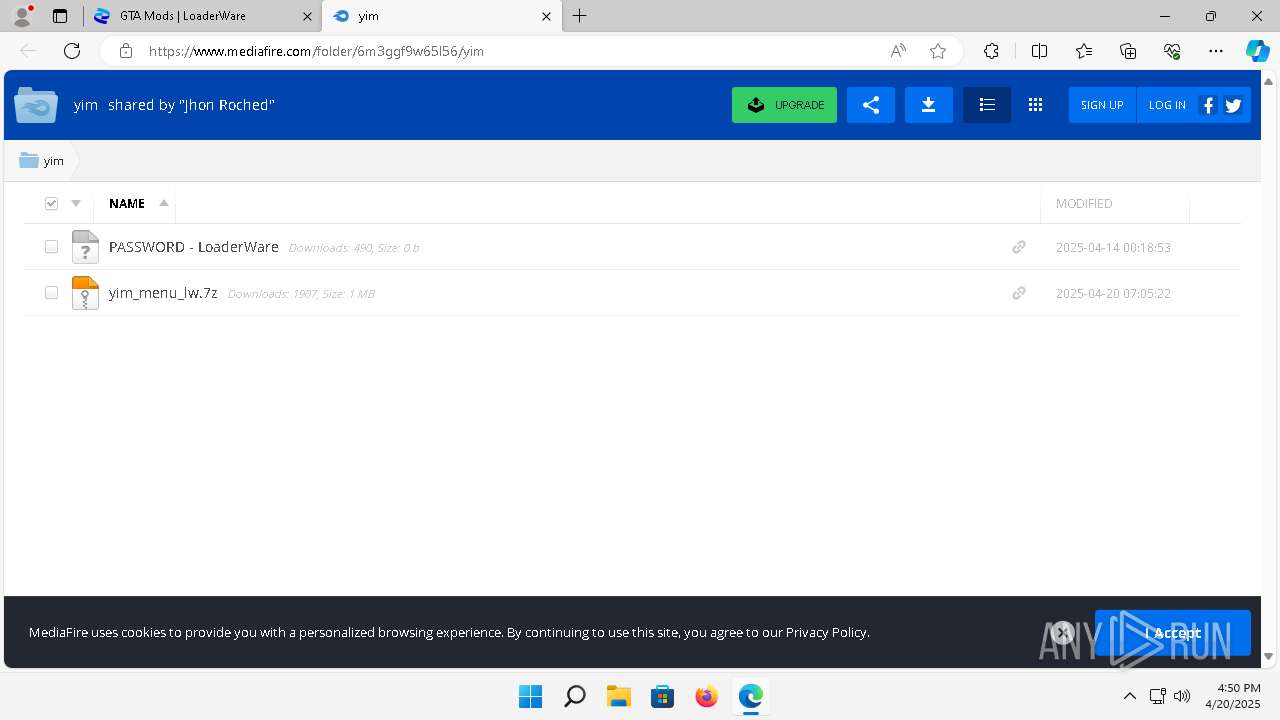Viewport: 1280px width, 720px height.
Task: Enable Read aloud icon in address bar
Action: click(898, 51)
